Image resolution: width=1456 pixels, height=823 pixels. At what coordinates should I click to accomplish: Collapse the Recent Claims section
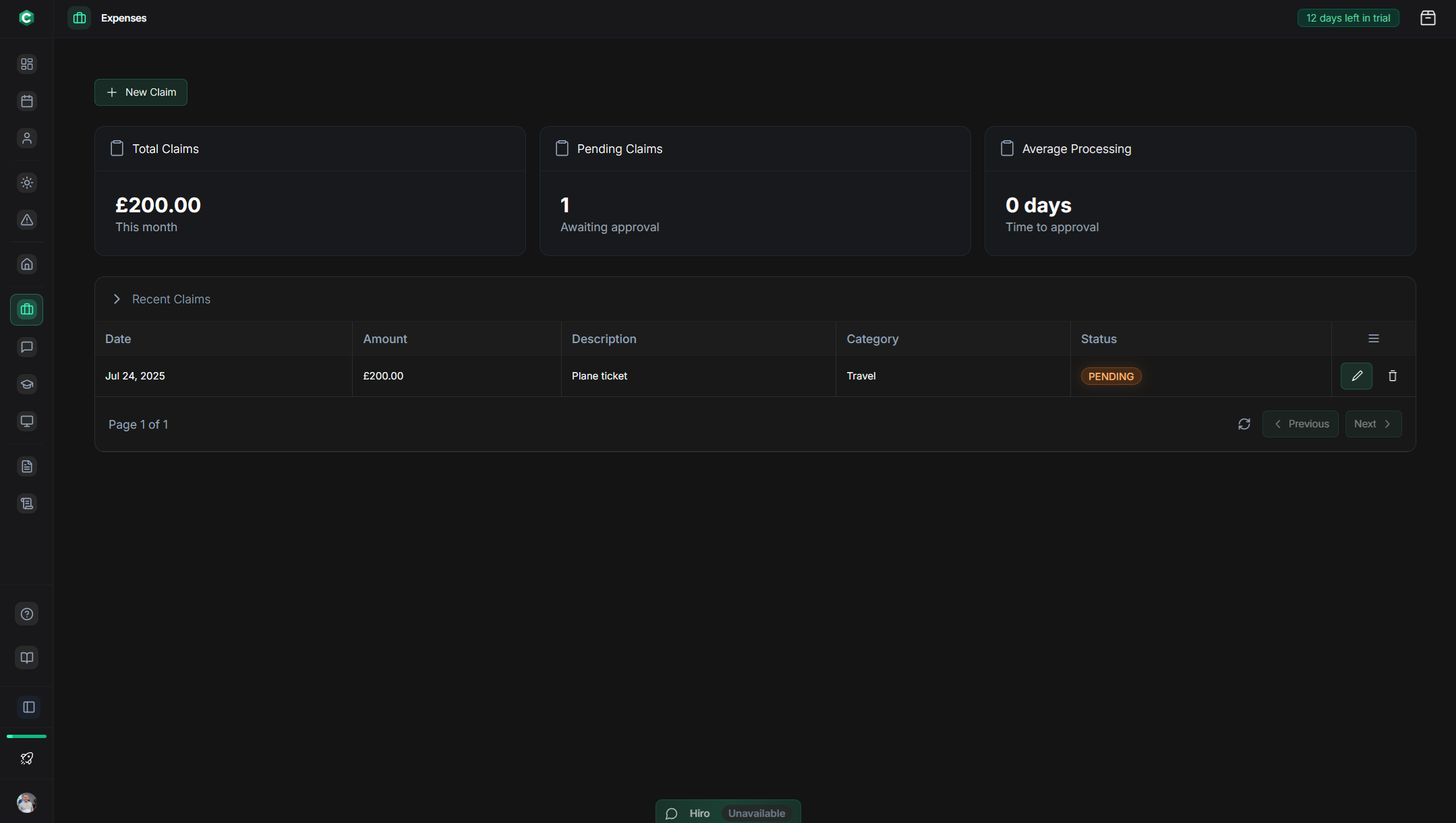coord(116,299)
